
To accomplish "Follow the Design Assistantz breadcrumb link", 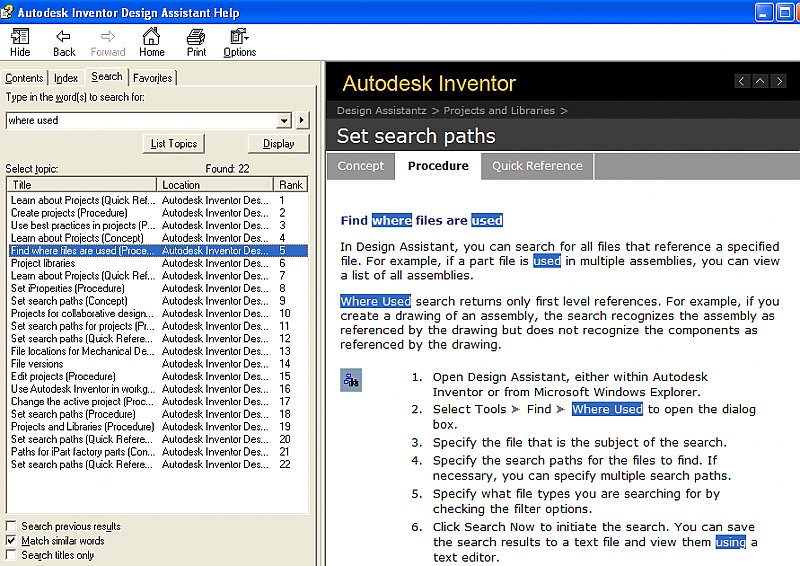I will 382,110.
